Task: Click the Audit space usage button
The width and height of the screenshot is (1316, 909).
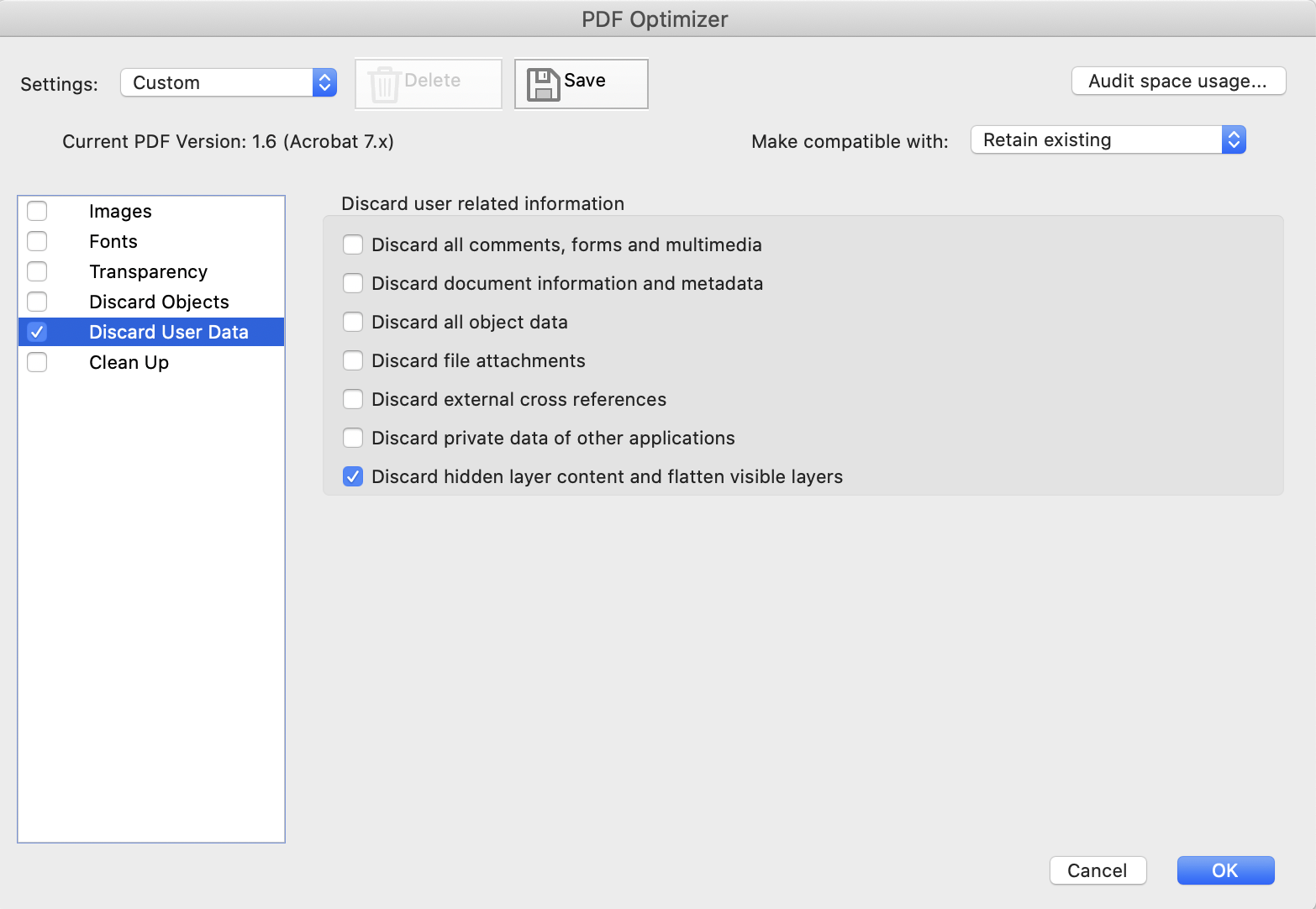Action: (x=1177, y=81)
